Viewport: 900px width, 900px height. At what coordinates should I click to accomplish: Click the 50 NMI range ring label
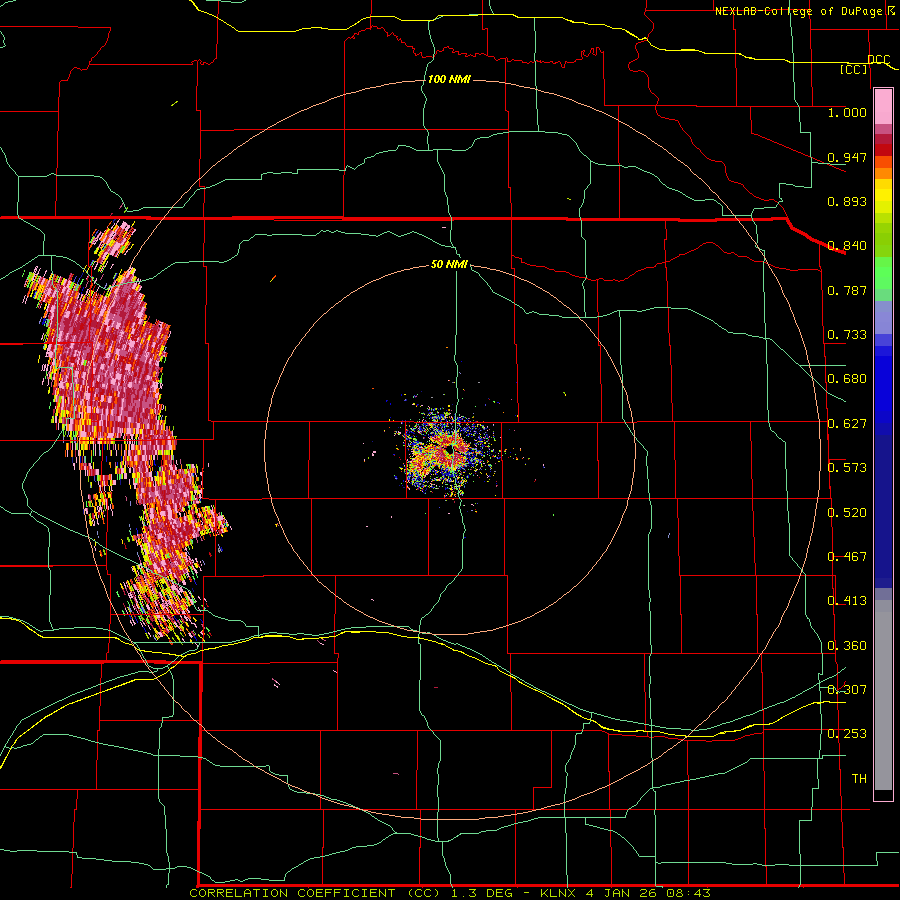(x=449, y=264)
